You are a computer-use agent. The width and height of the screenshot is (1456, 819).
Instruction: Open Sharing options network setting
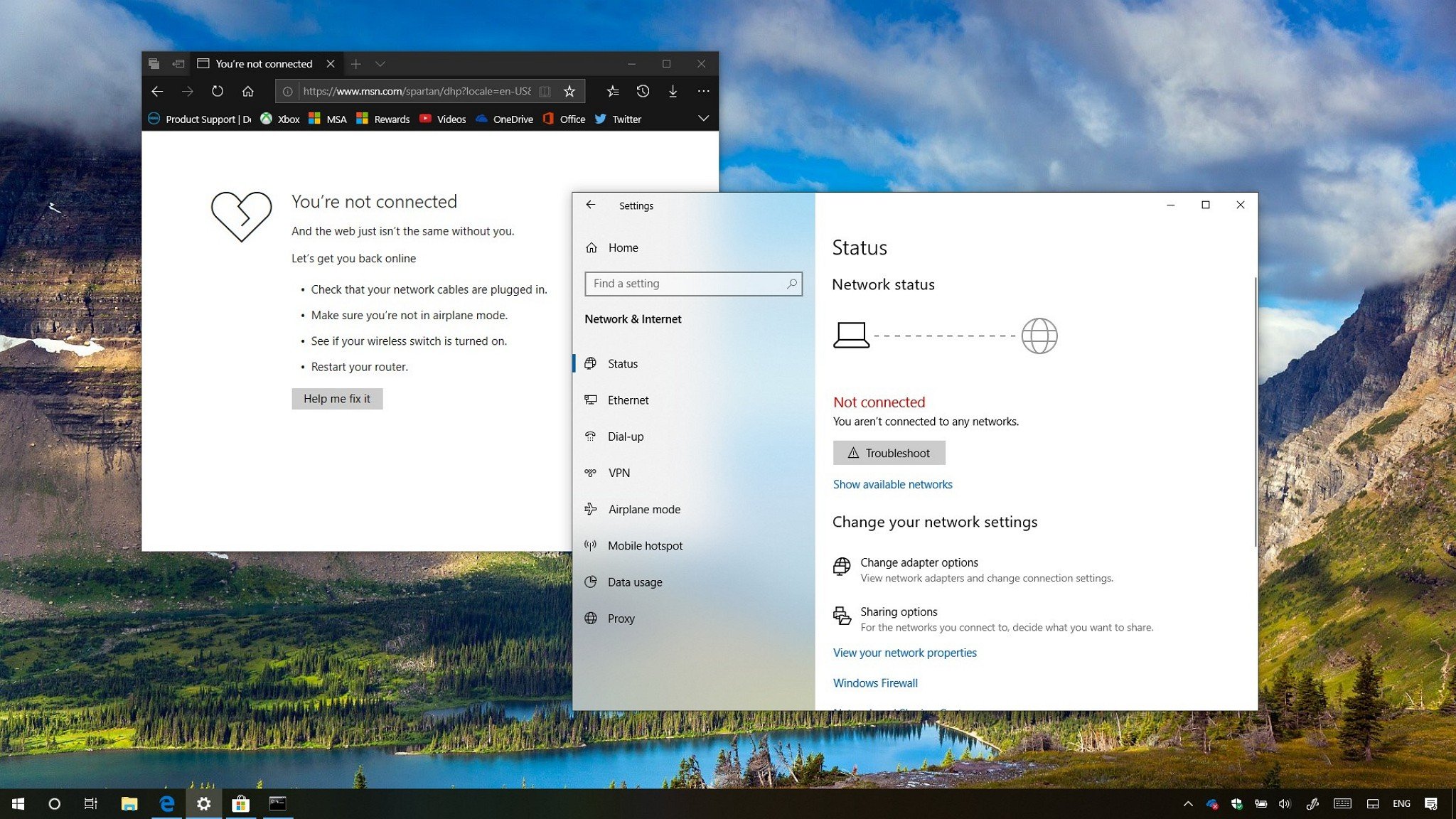(x=898, y=611)
